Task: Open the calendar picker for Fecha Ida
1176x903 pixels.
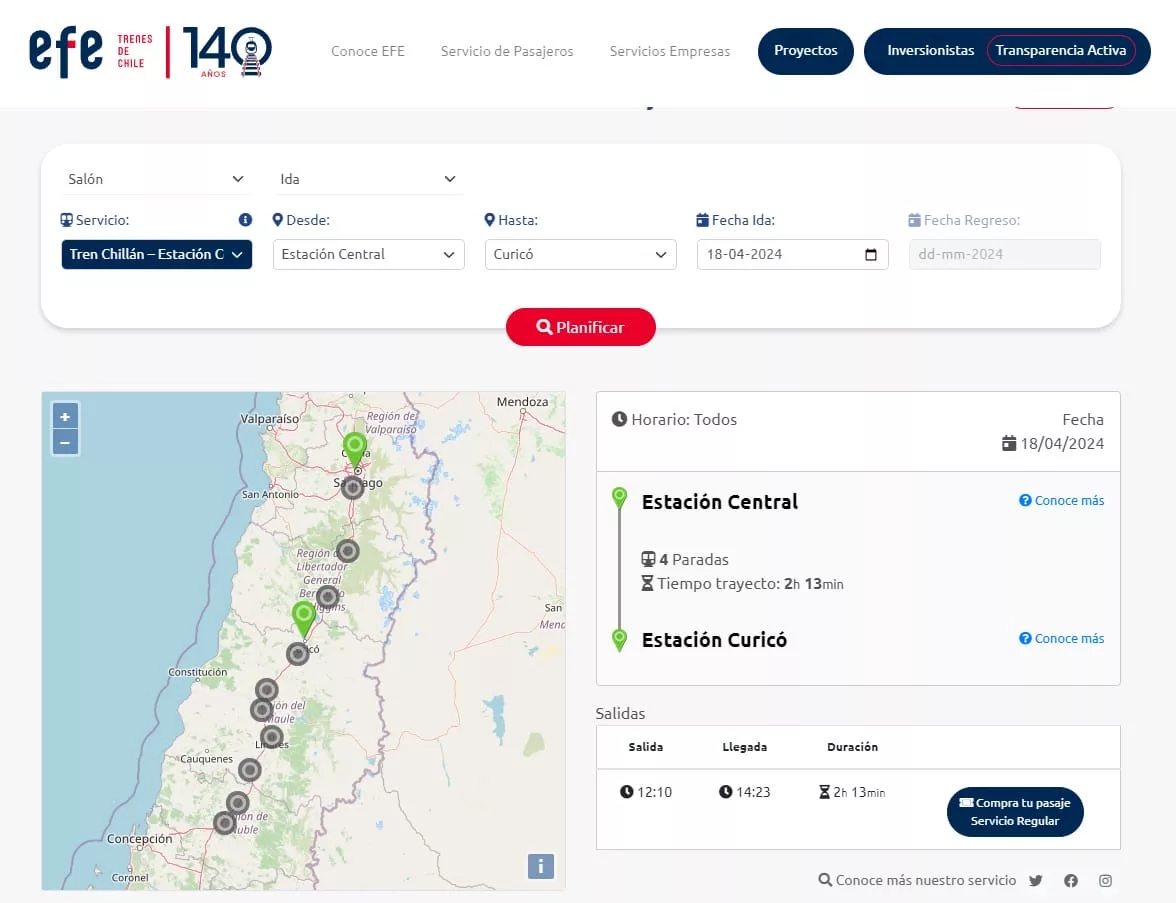Action: 871,254
